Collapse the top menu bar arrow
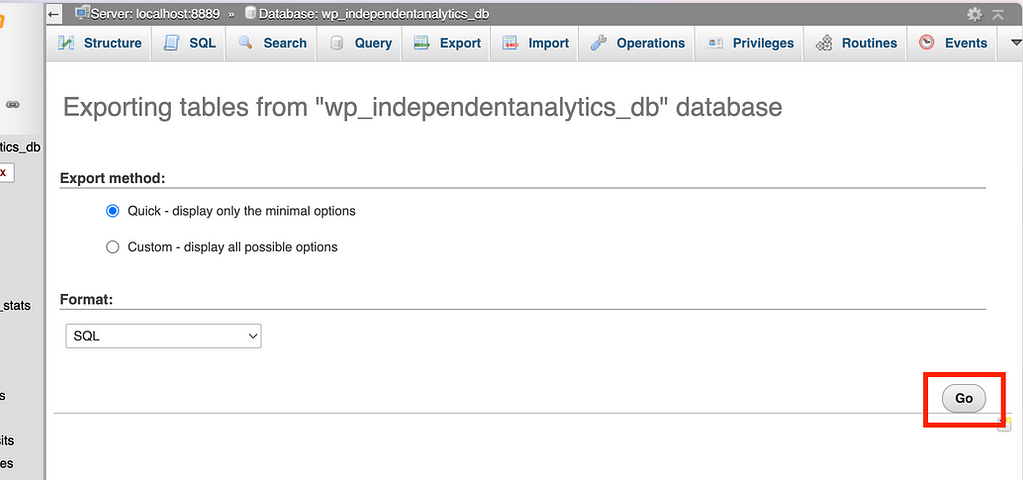Image resolution: width=1023 pixels, height=480 pixels. point(998,14)
